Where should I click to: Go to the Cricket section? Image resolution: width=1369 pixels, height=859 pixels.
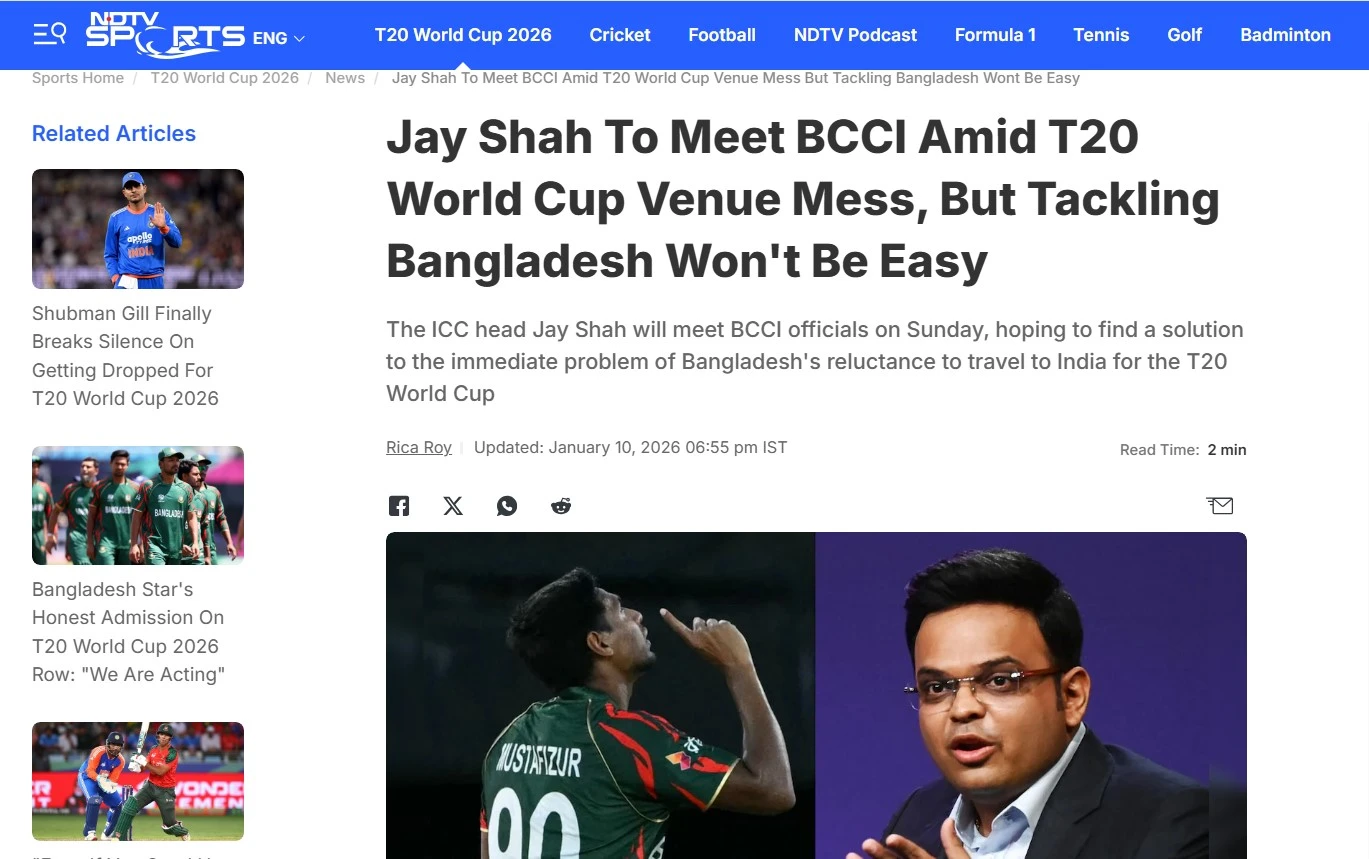[620, 35]
